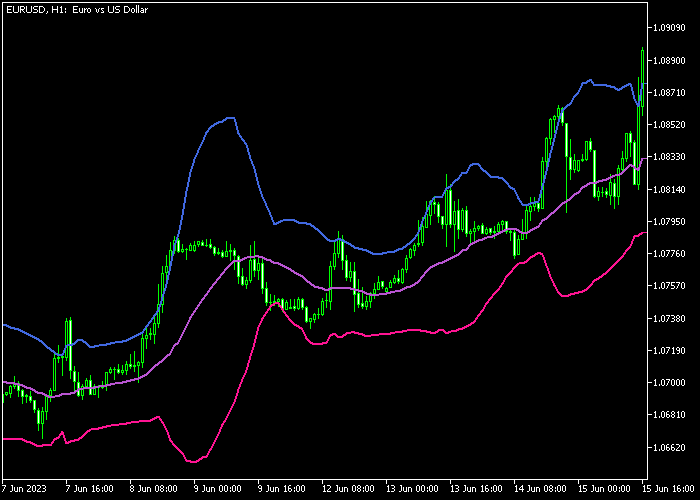Click price label 1.07000
The width and height of the screenshot is (700, 500).
[x=669, y=383]
